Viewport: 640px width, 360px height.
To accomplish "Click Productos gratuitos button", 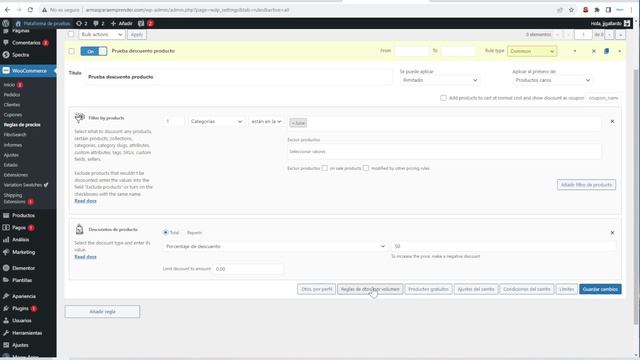I will tap(428, 289).
